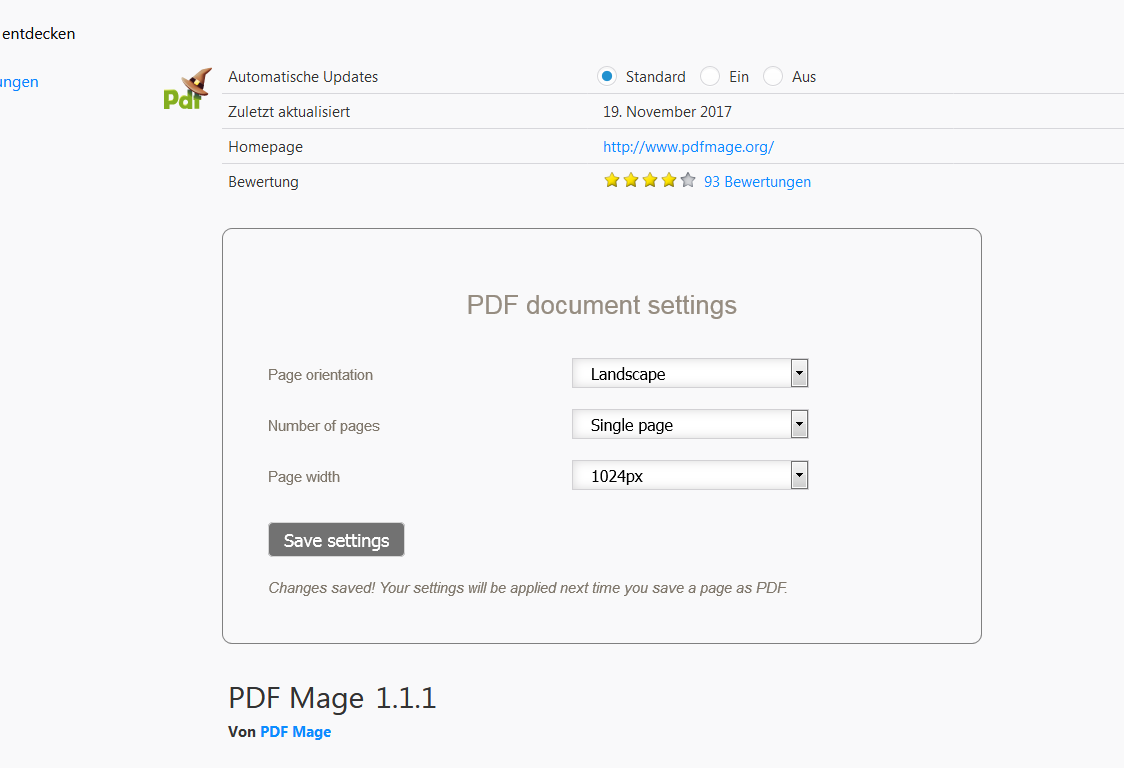The height and width of the screenshot is (768, 1124).
Task: Click the partially visible 'ungen' sidebar link
Action: tap(19, 82)
